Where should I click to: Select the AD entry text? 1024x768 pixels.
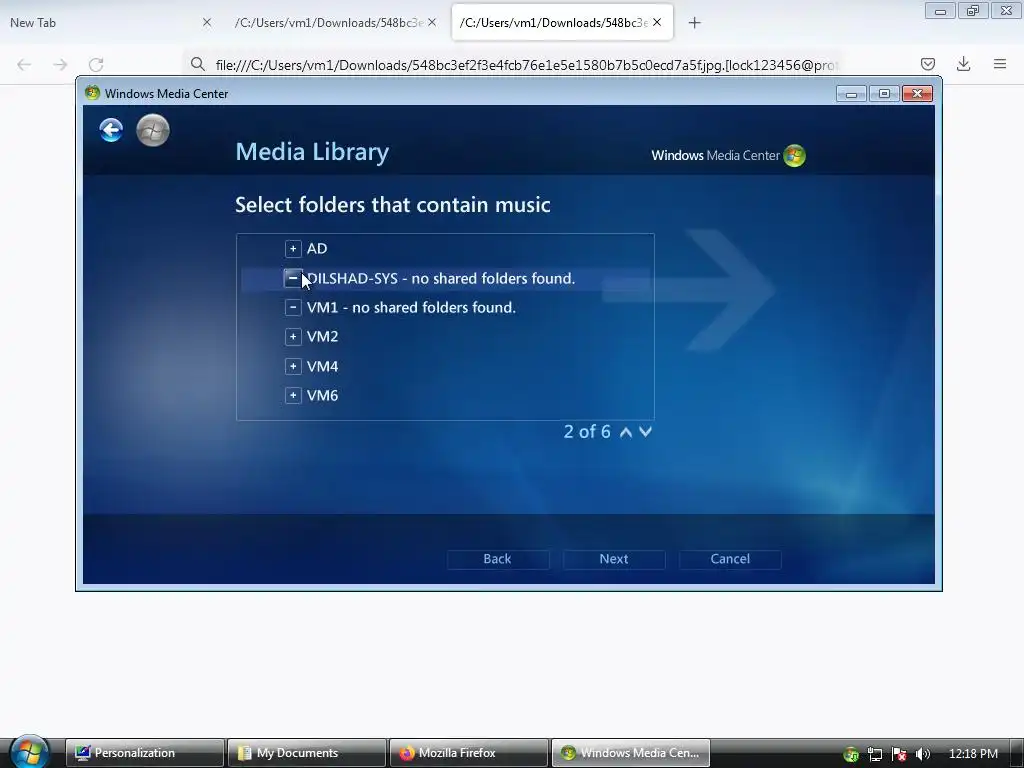[x=317, y=249]
